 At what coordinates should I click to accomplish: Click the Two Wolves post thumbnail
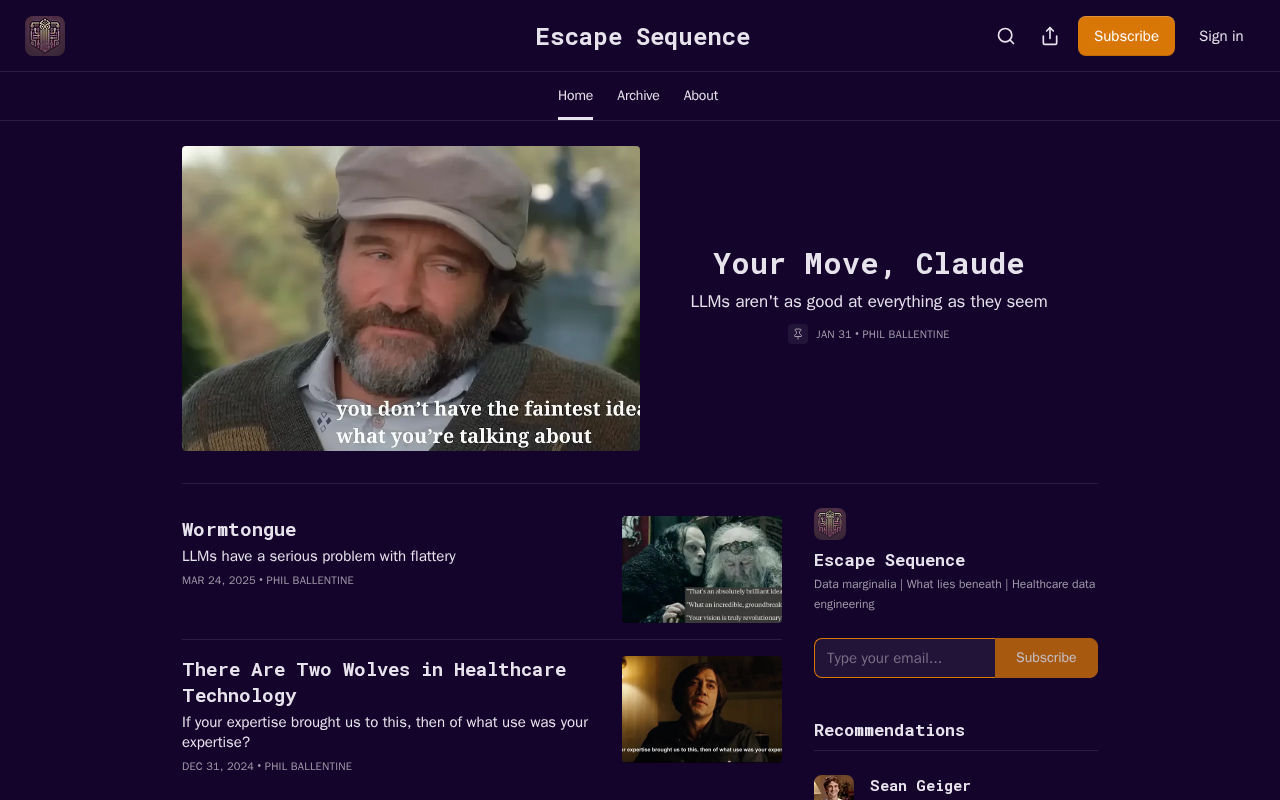tap(702, 709)
